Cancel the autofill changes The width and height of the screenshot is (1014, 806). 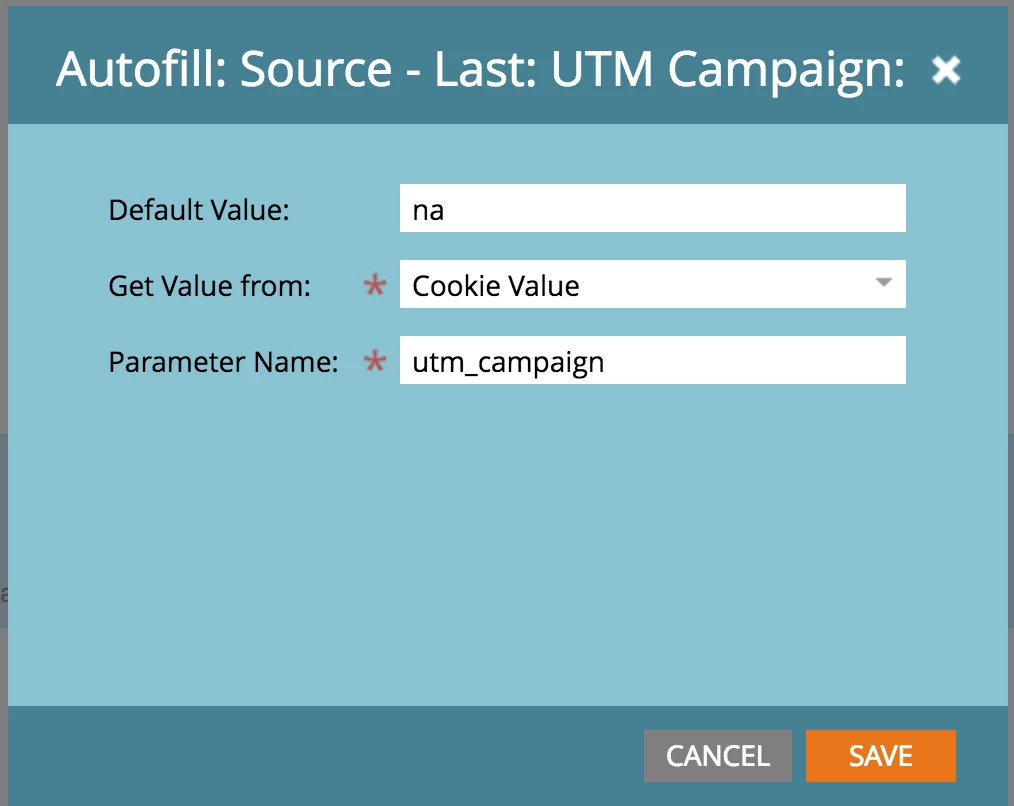(717, 756)
